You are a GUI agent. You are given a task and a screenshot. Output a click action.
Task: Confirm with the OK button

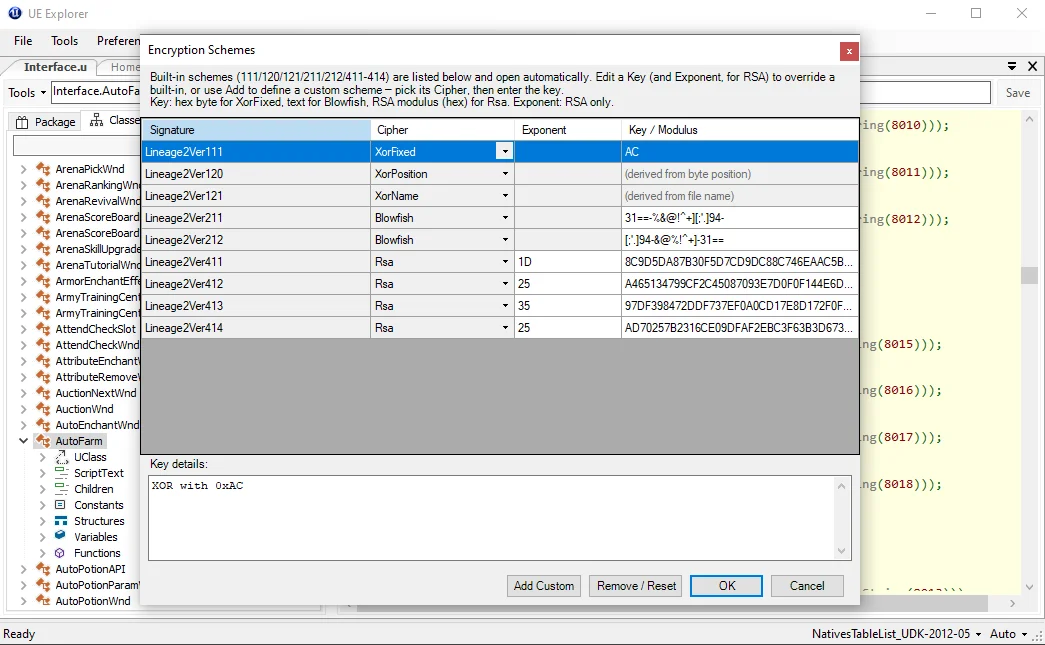click(726, 586)
